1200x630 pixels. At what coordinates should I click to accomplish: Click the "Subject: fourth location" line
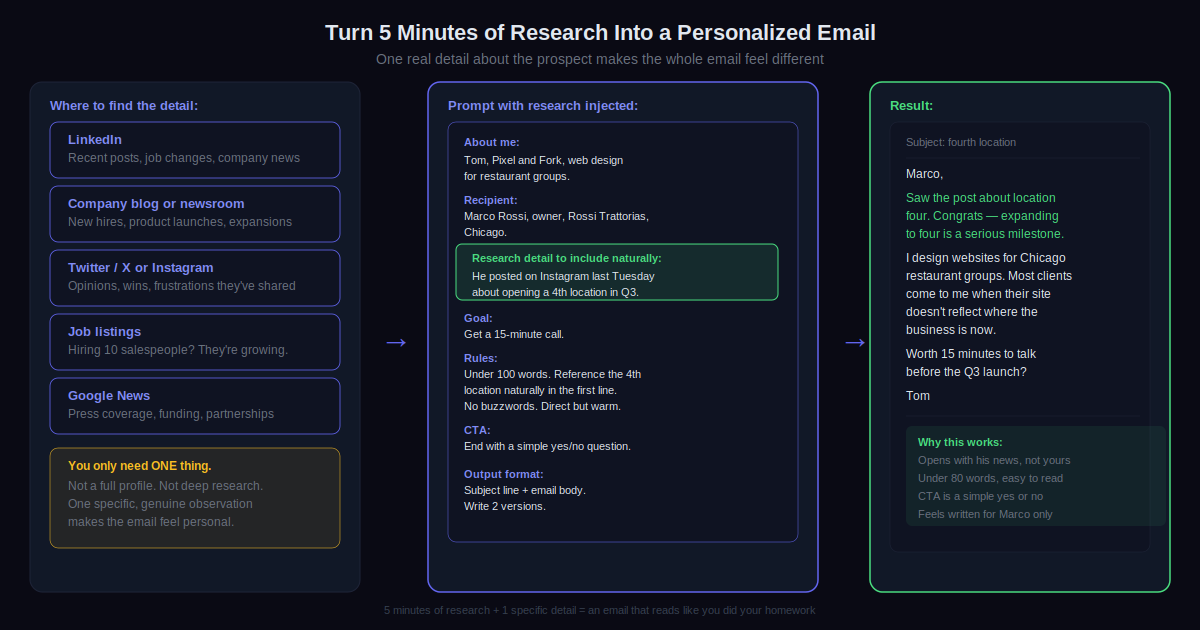click(x=961, y=142)
